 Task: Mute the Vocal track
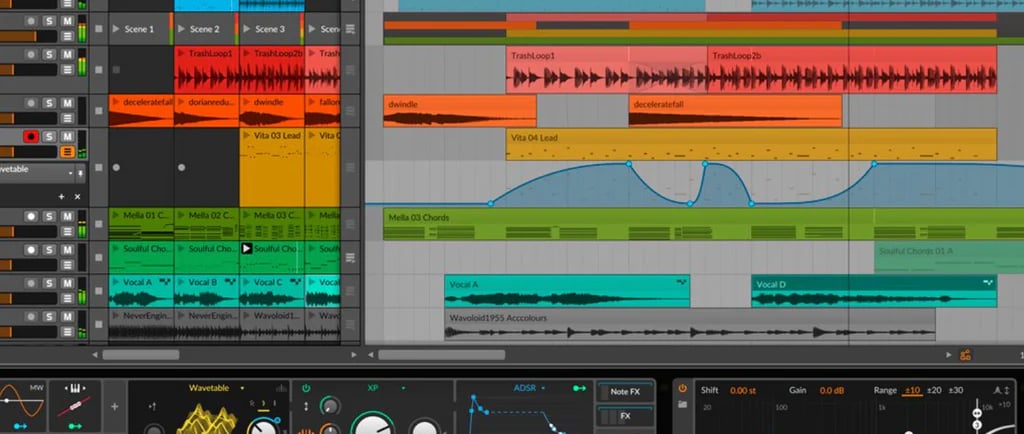(67, 283)
